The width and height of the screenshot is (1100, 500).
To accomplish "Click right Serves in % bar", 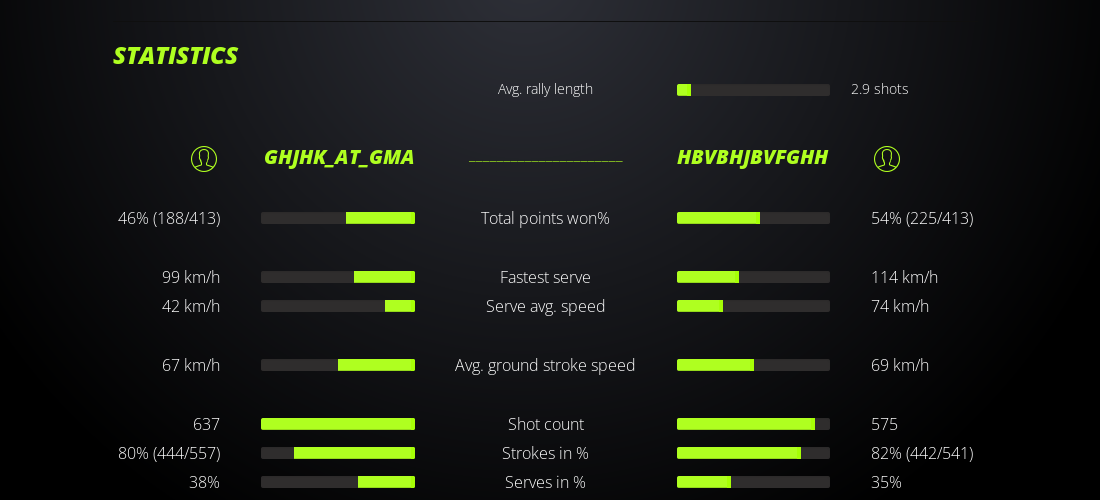I will pos(753,482).
